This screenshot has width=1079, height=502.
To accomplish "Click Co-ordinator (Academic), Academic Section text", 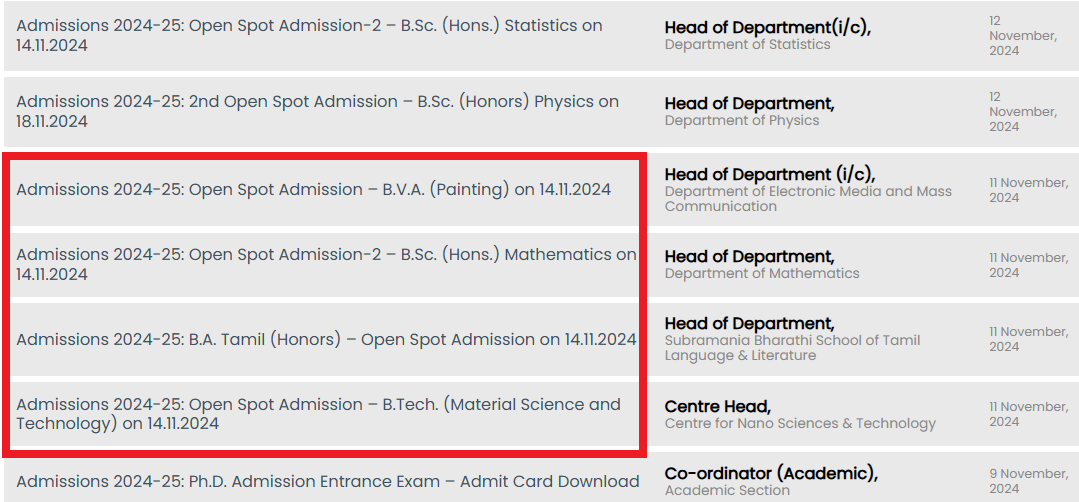I will point(770,481).
